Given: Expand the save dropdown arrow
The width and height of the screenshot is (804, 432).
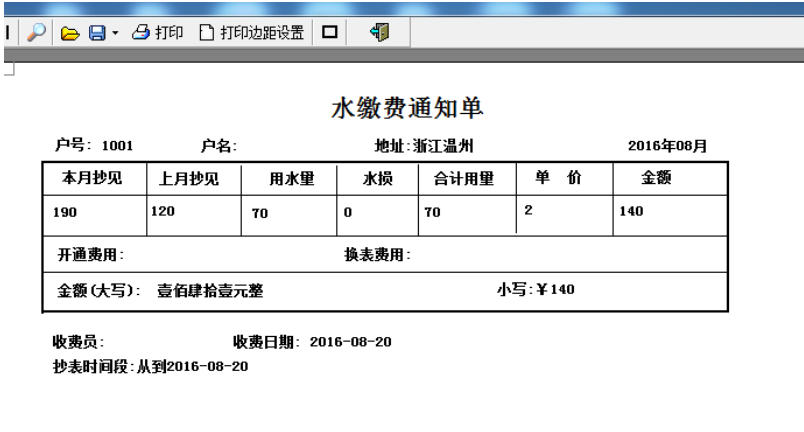Looking at the screenshot, I should click(115, 33).
